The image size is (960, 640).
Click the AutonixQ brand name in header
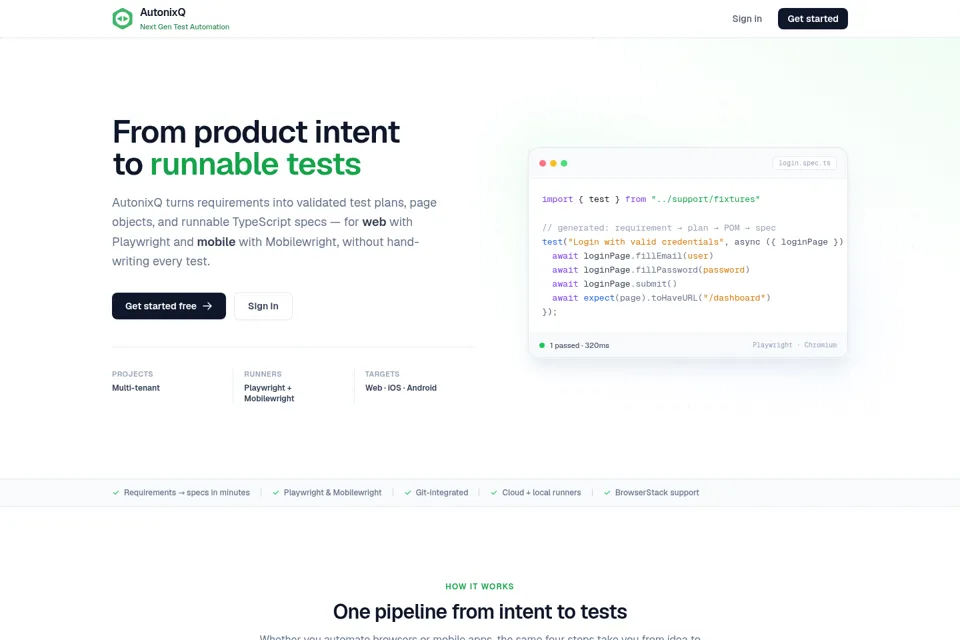point(163,12)
